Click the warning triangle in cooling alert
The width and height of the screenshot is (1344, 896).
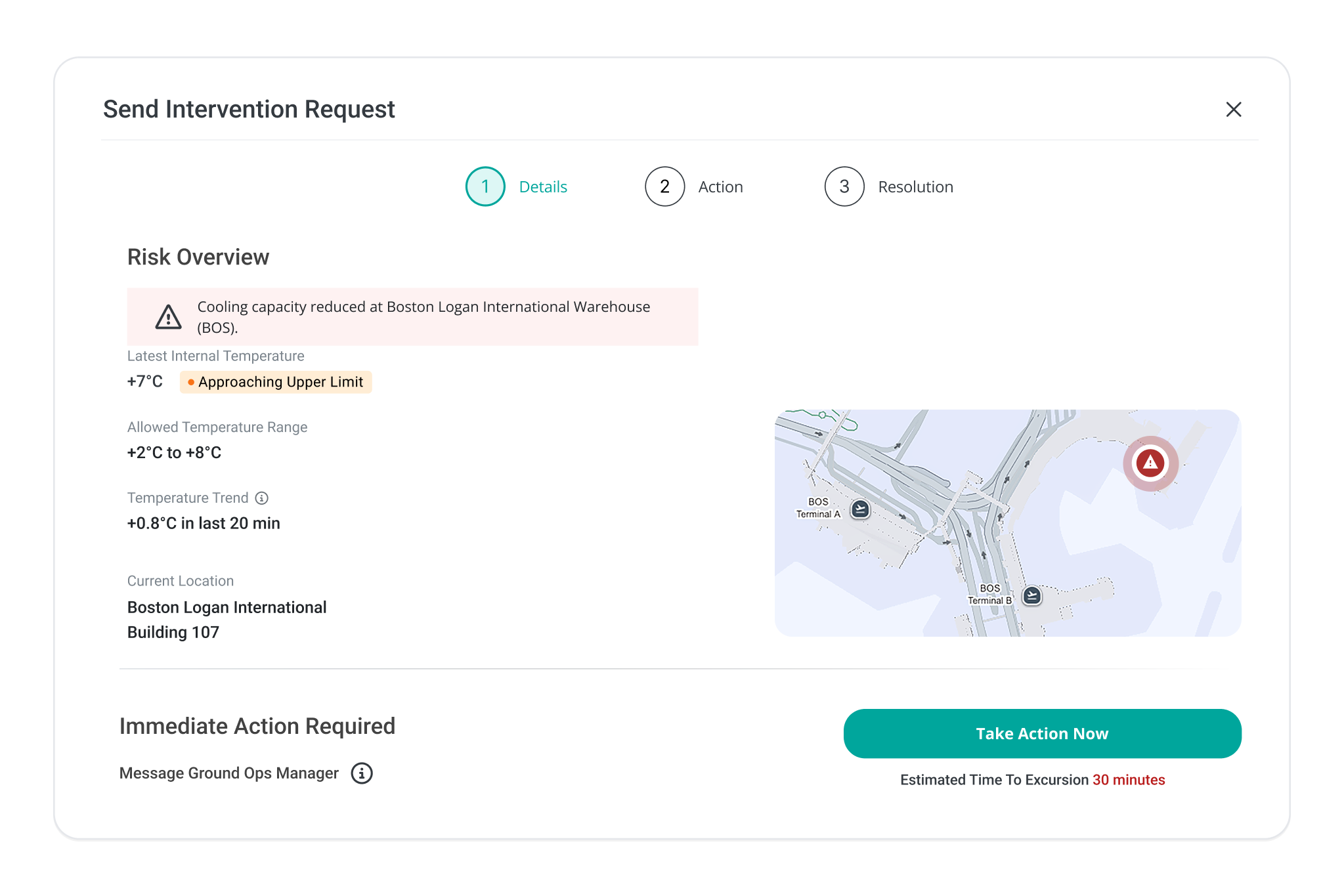[169, 317]
